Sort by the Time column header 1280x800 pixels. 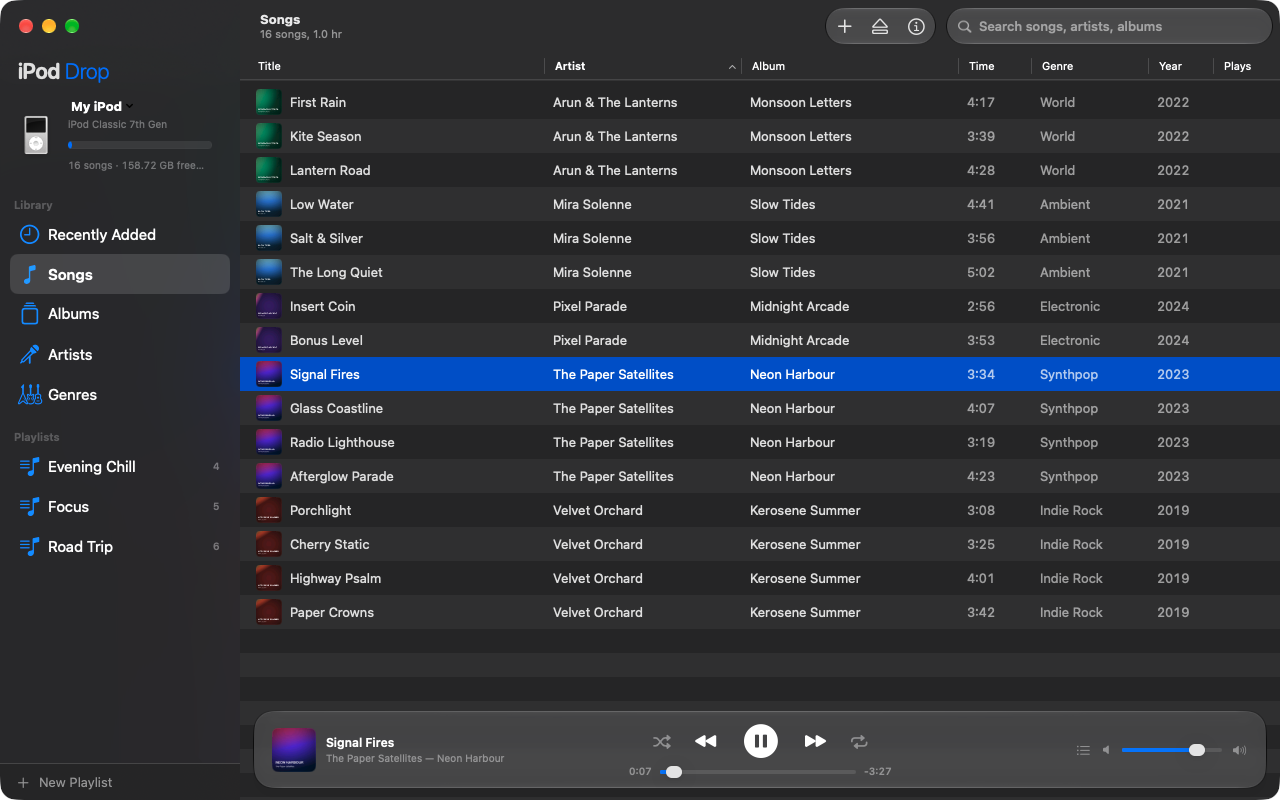(x=995, y=66)
